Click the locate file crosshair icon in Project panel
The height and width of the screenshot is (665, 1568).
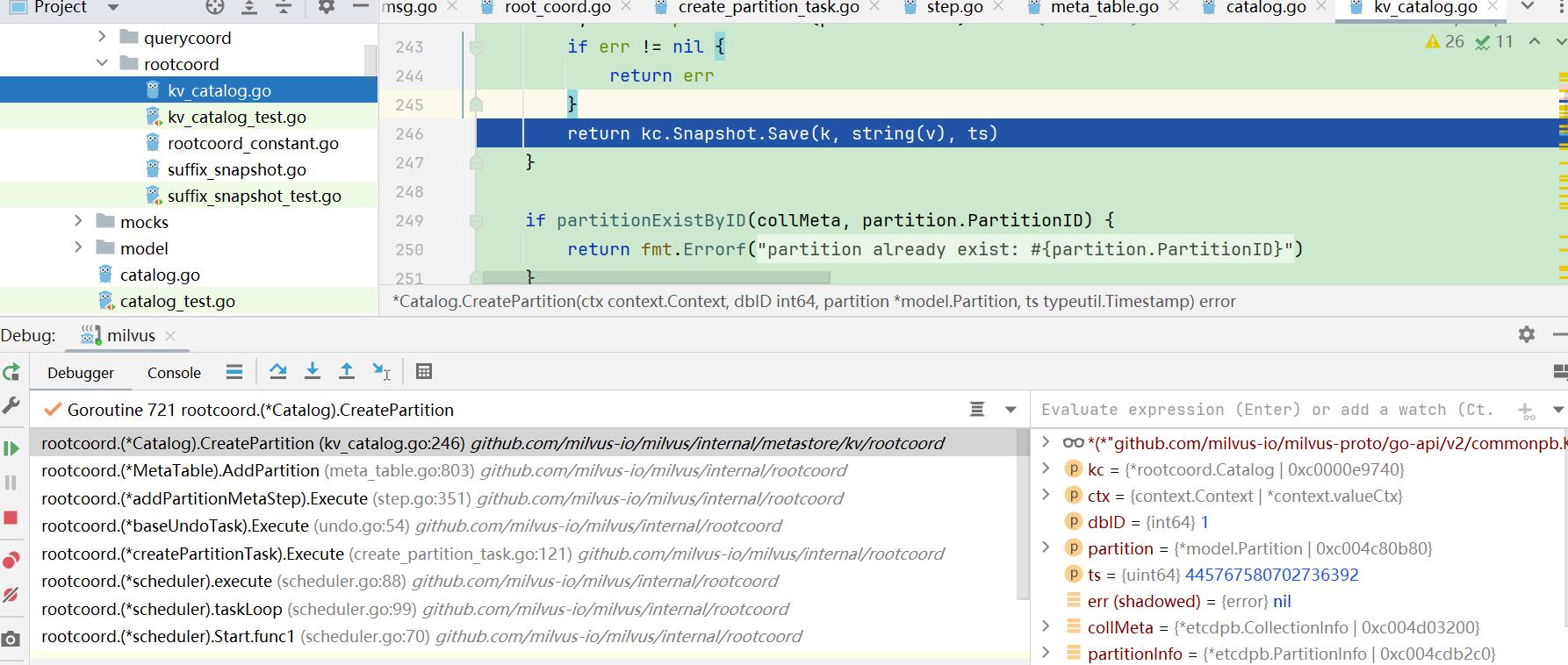coord(214,7)
